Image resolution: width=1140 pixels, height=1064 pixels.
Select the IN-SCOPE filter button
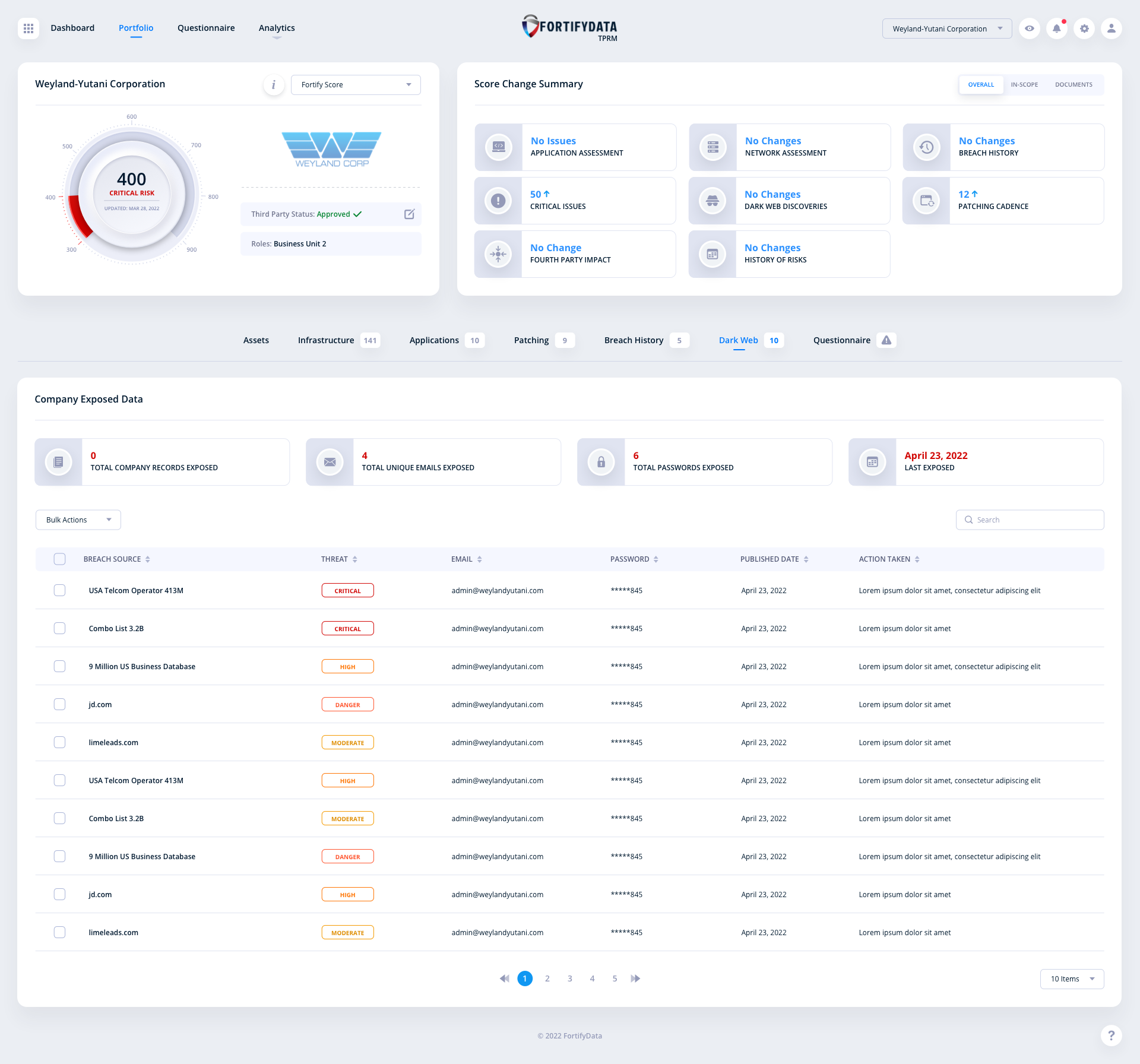1024,84
